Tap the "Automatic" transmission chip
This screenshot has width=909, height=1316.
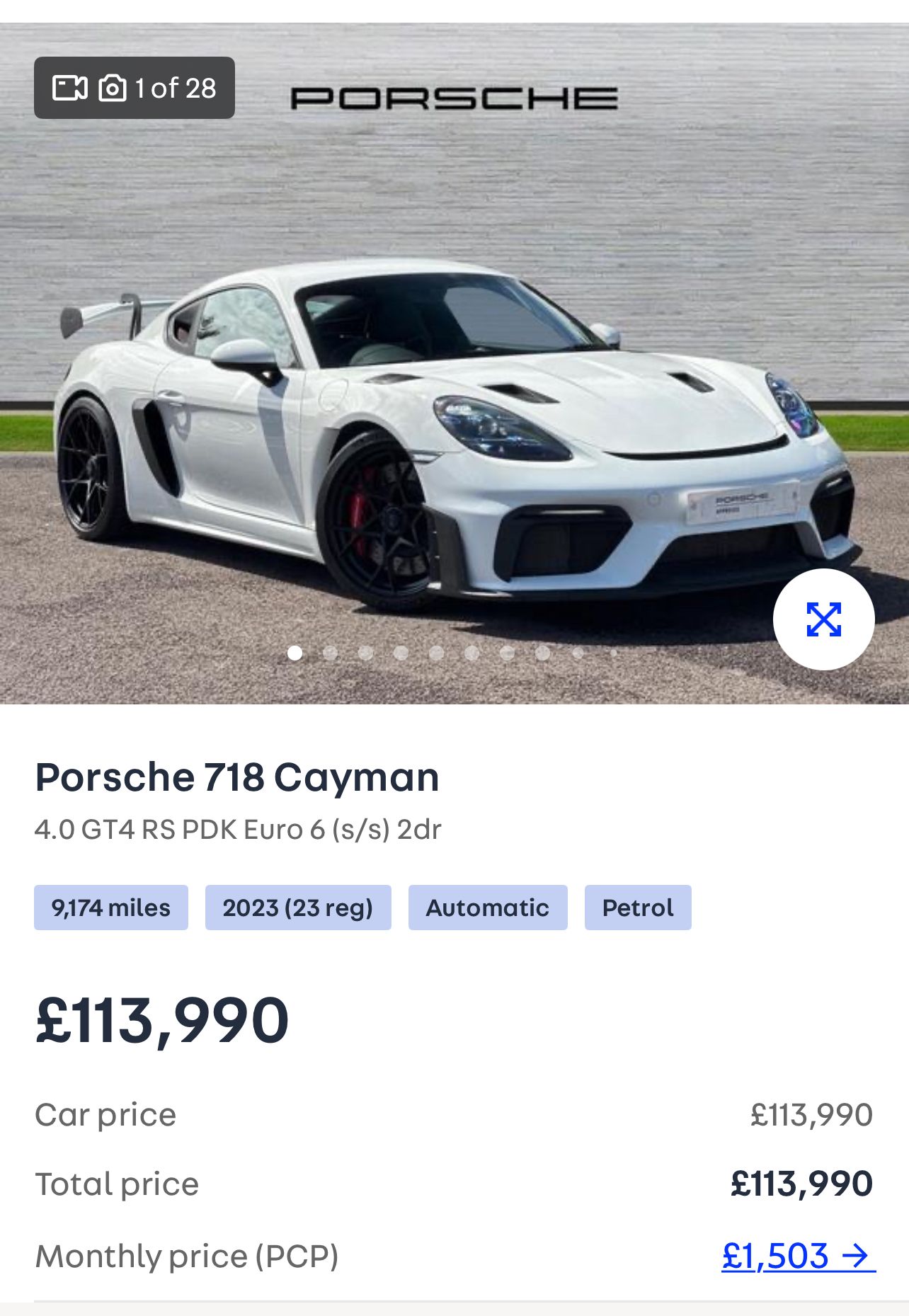pyautogui.click(x=488, y=908)
